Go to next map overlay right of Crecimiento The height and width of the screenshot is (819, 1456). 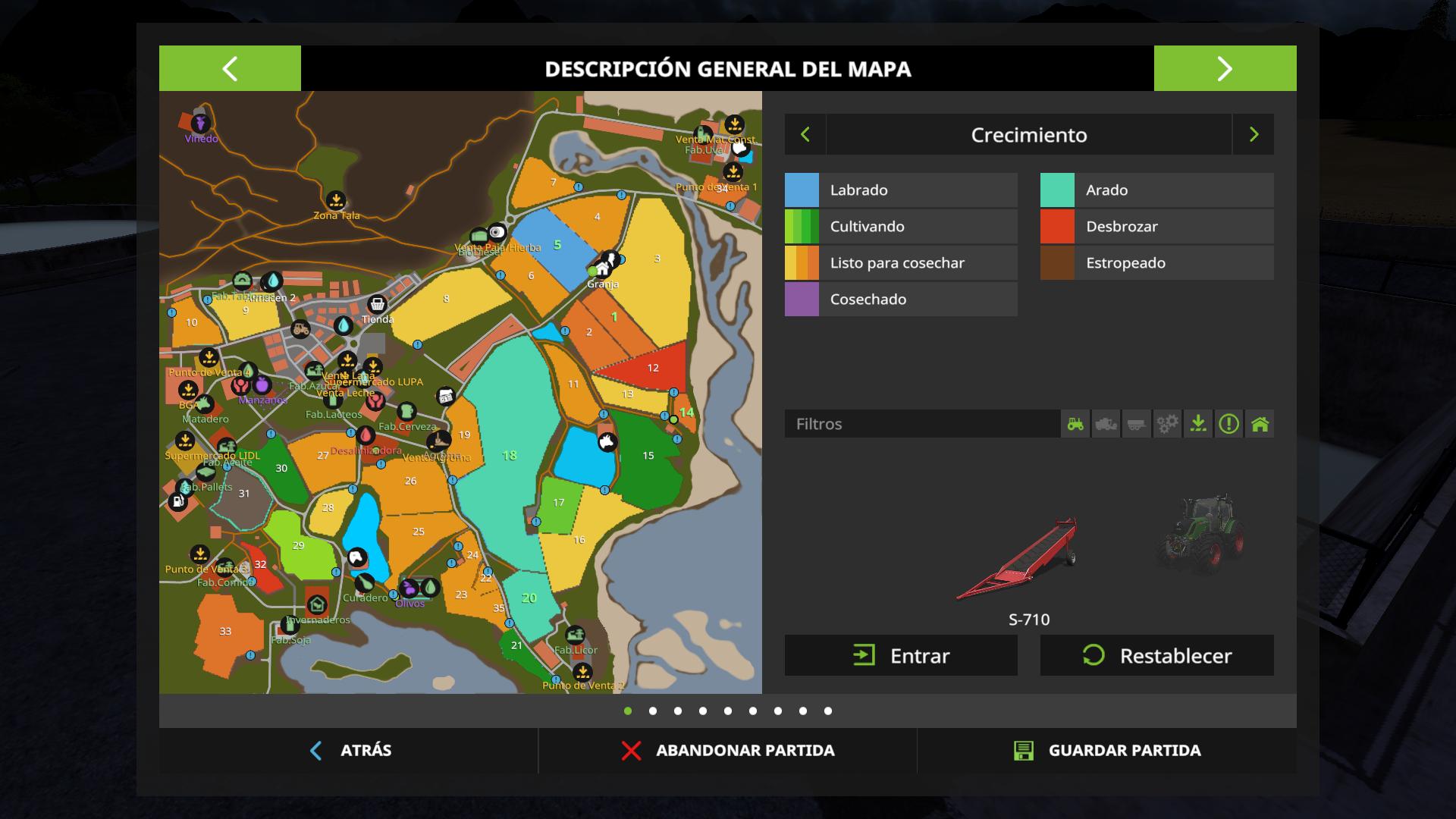click(1254, 135)
